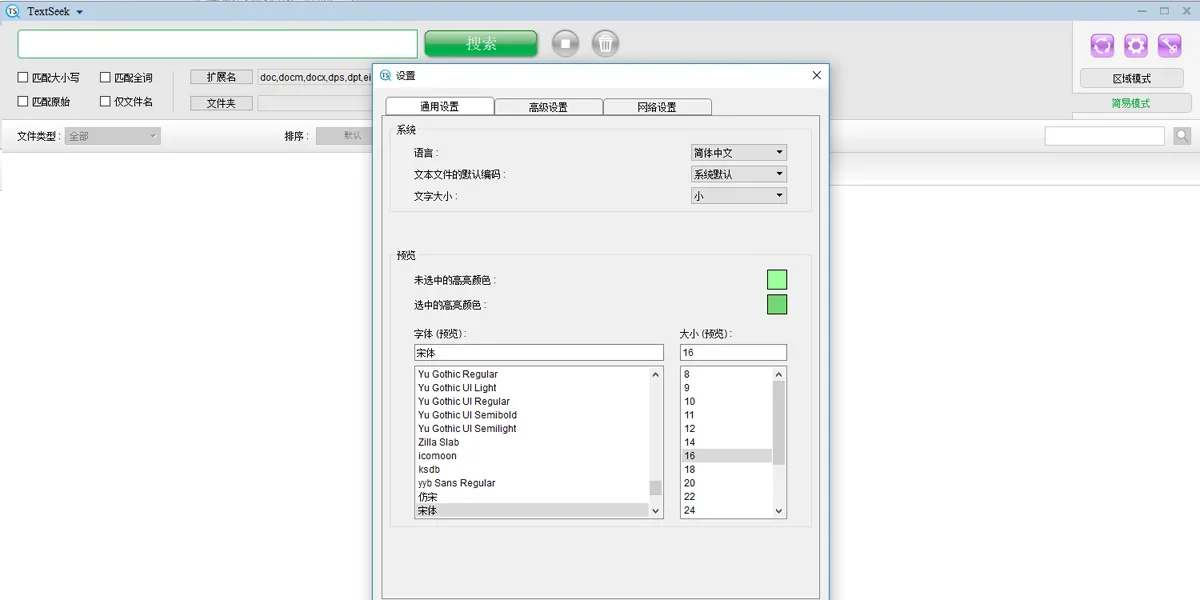Switch to the 通用设置 tab
Screen dimensions: 1200x600
pyautogui.click(x=439, y=107)
